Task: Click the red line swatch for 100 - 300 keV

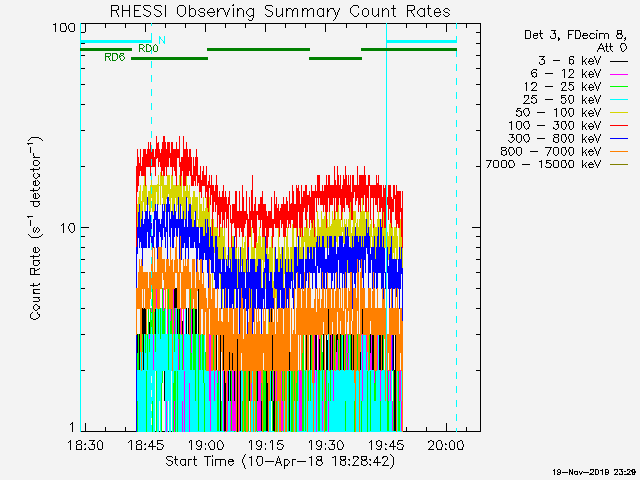Action: (619, 127)
